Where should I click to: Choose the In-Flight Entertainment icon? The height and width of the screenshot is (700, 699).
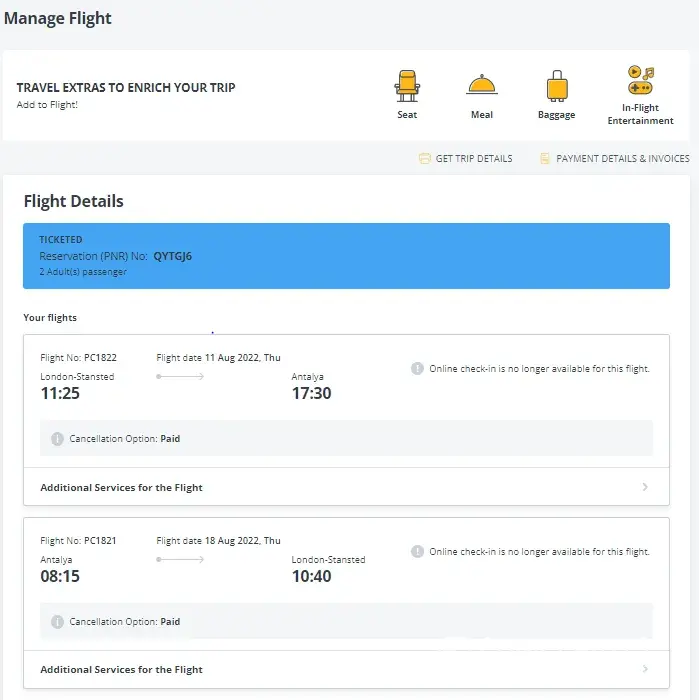(640, 82)
